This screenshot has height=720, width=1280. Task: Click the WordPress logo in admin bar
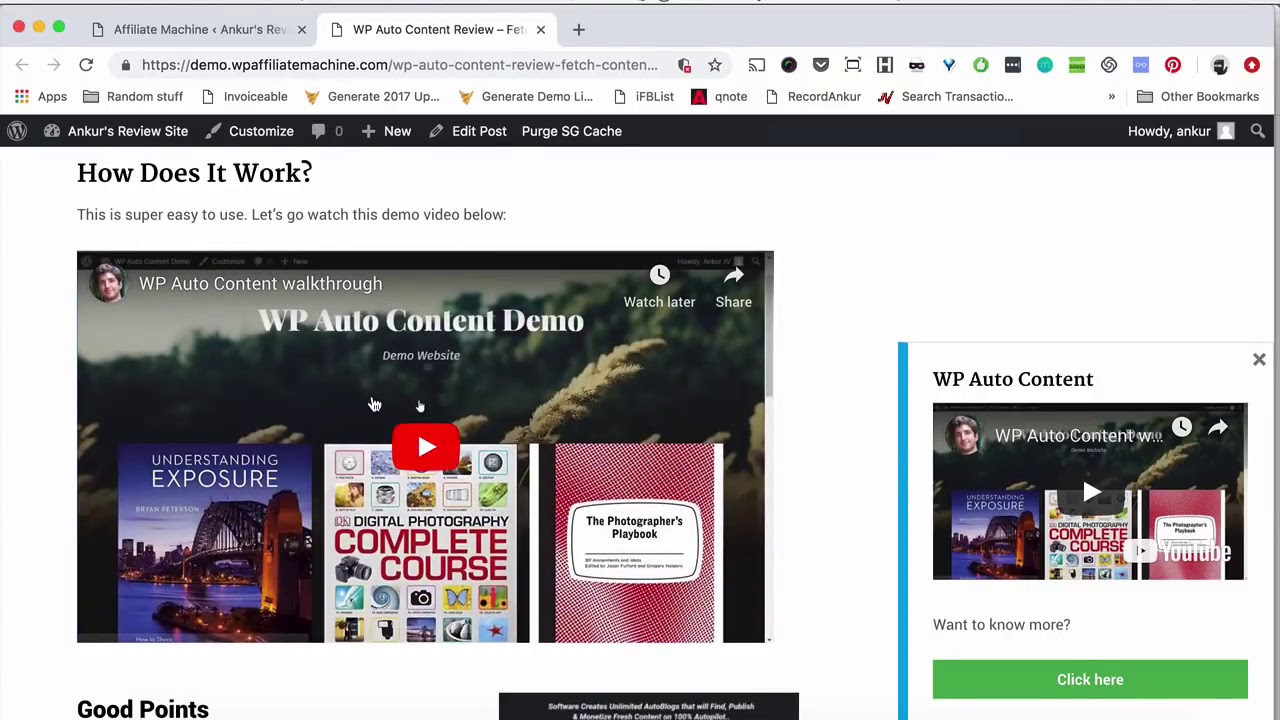click(x=17, y=131)
